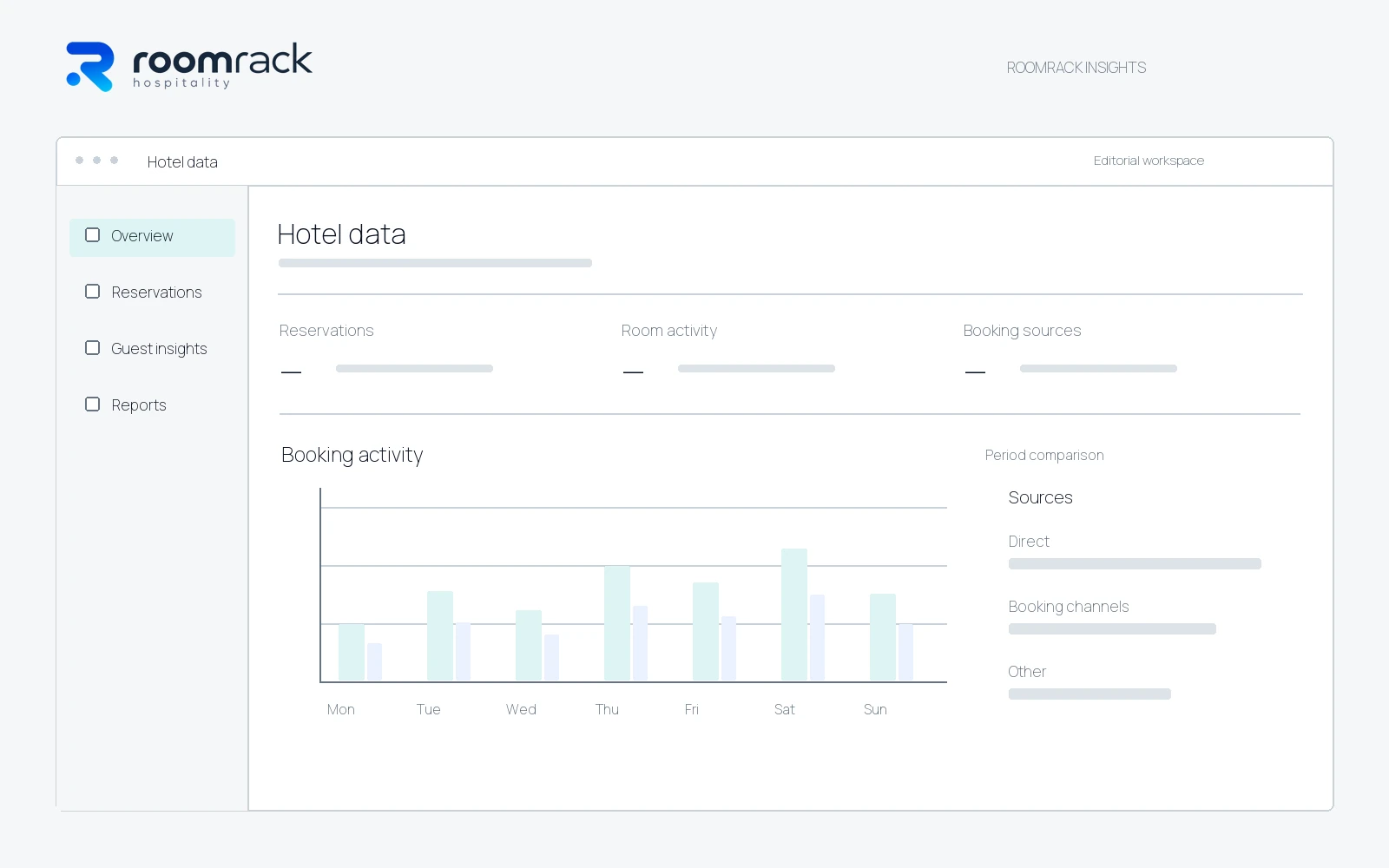Click the Hotel data window title

coord(182,162)
